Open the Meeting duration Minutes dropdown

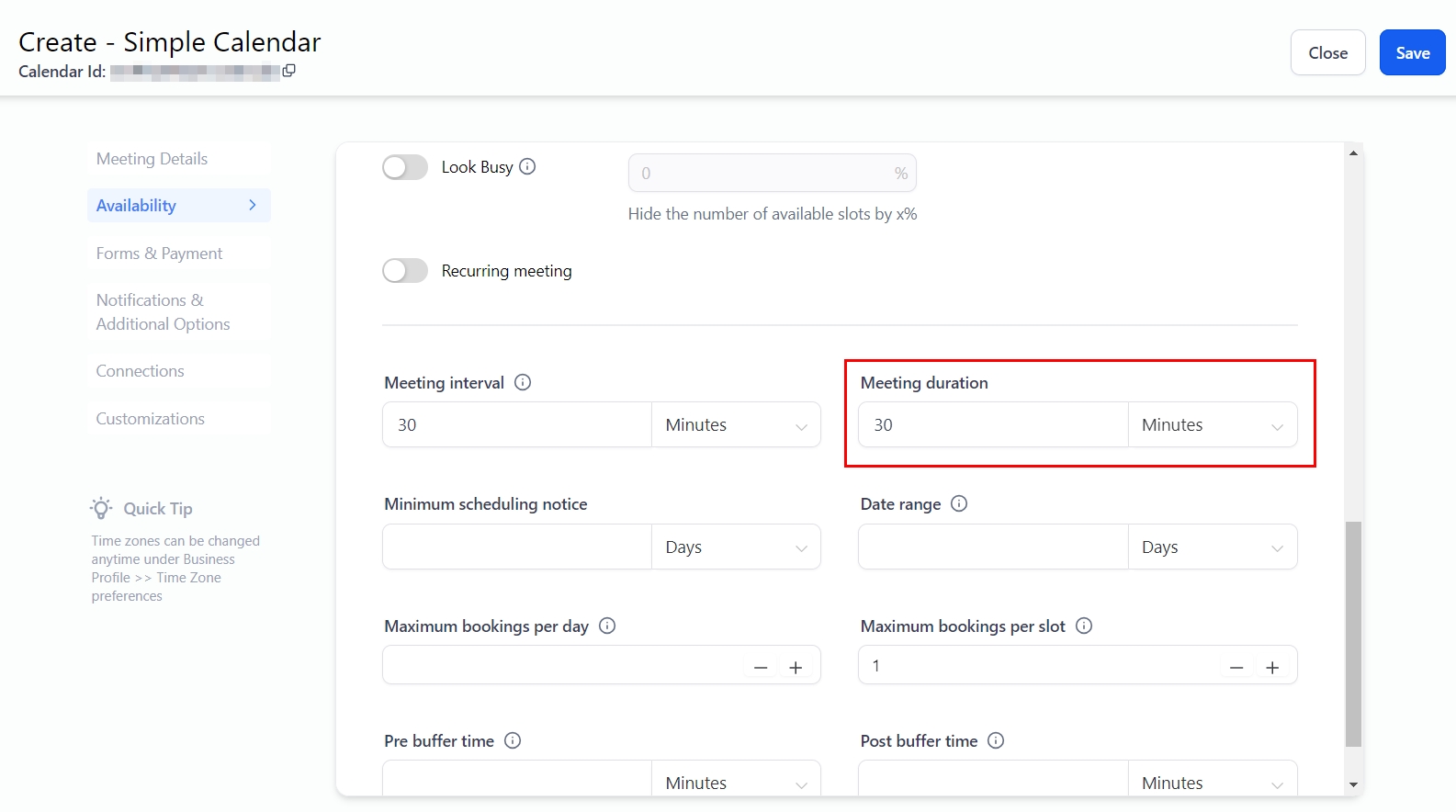coord(1212,425)
